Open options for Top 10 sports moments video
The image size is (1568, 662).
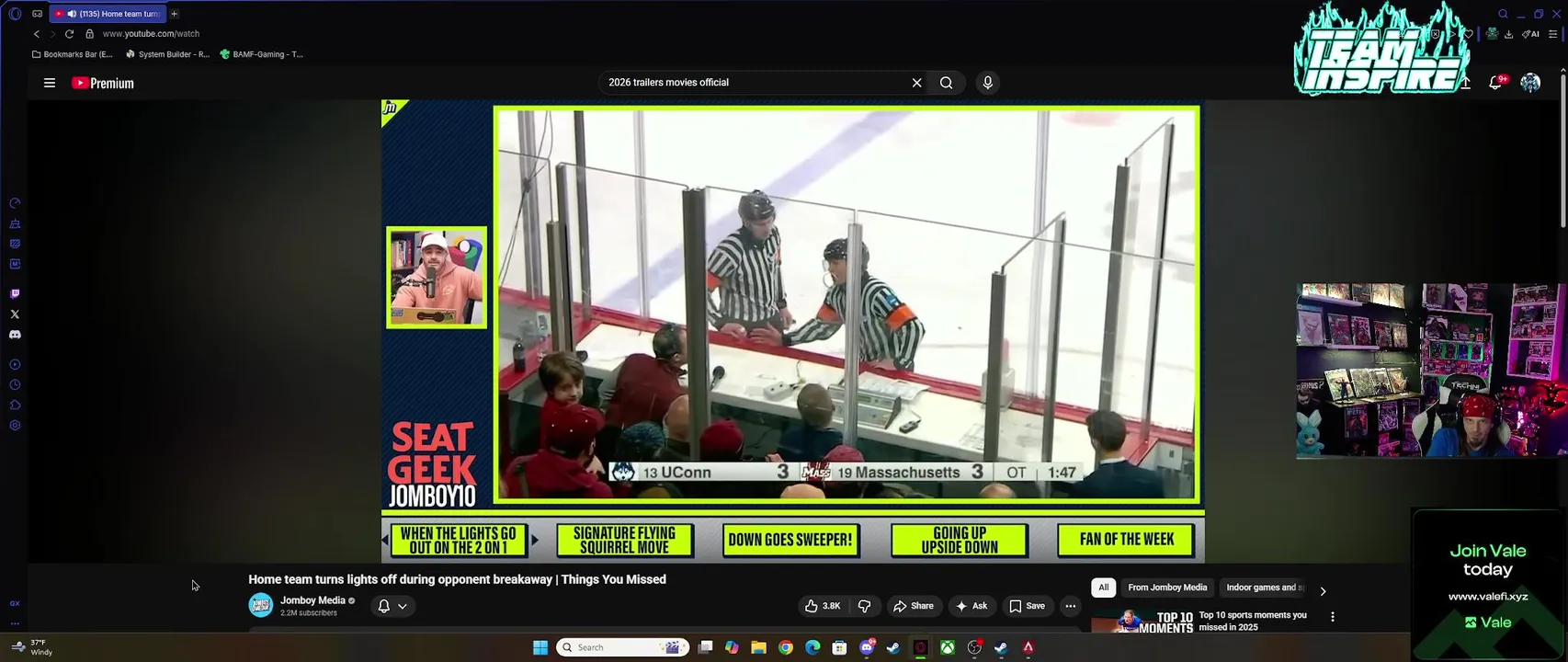[1332, 617]
